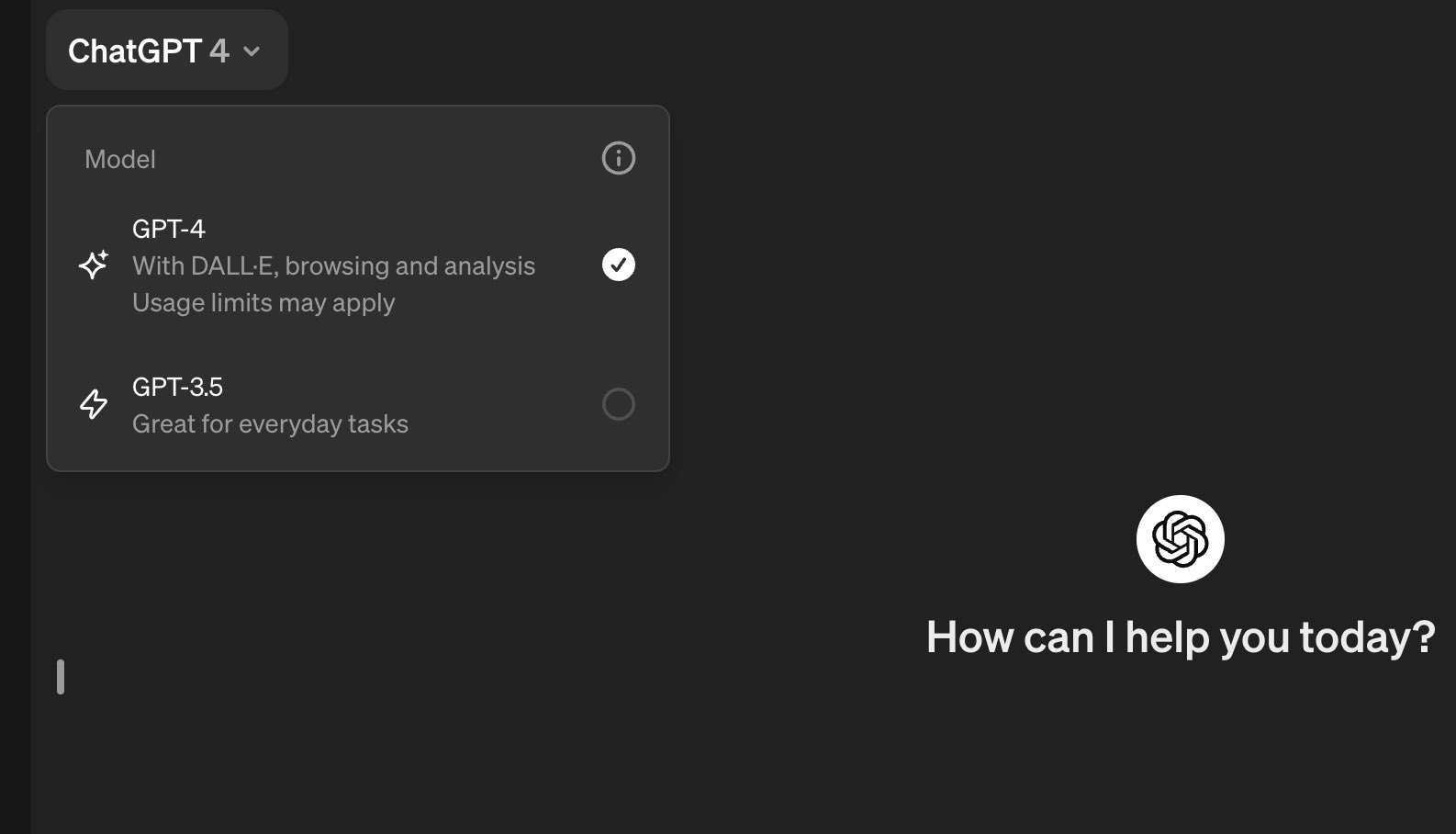Click the gray 4 in ChatGPT 4
Image resolution: width=1456 pixels, height=834 pixels.
(x=218, y=51)
